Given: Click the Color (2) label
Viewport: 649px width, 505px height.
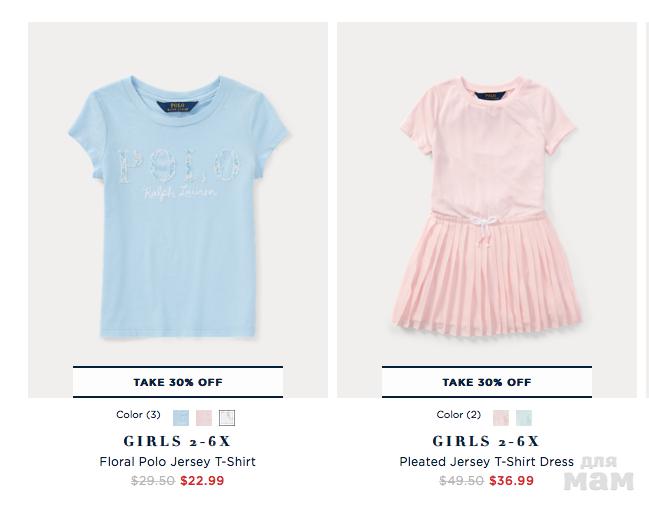Looking at the screenshot, I should point(459,415).
